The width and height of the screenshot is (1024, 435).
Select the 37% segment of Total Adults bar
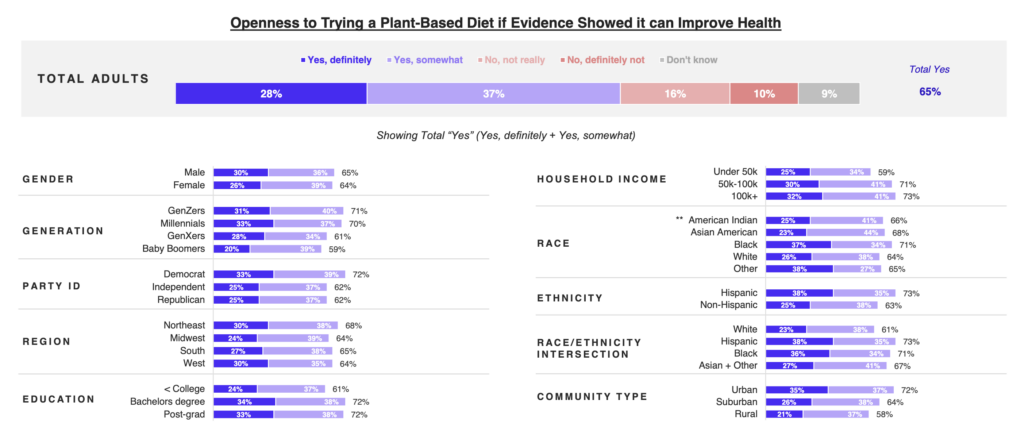[x=493, y=93]
